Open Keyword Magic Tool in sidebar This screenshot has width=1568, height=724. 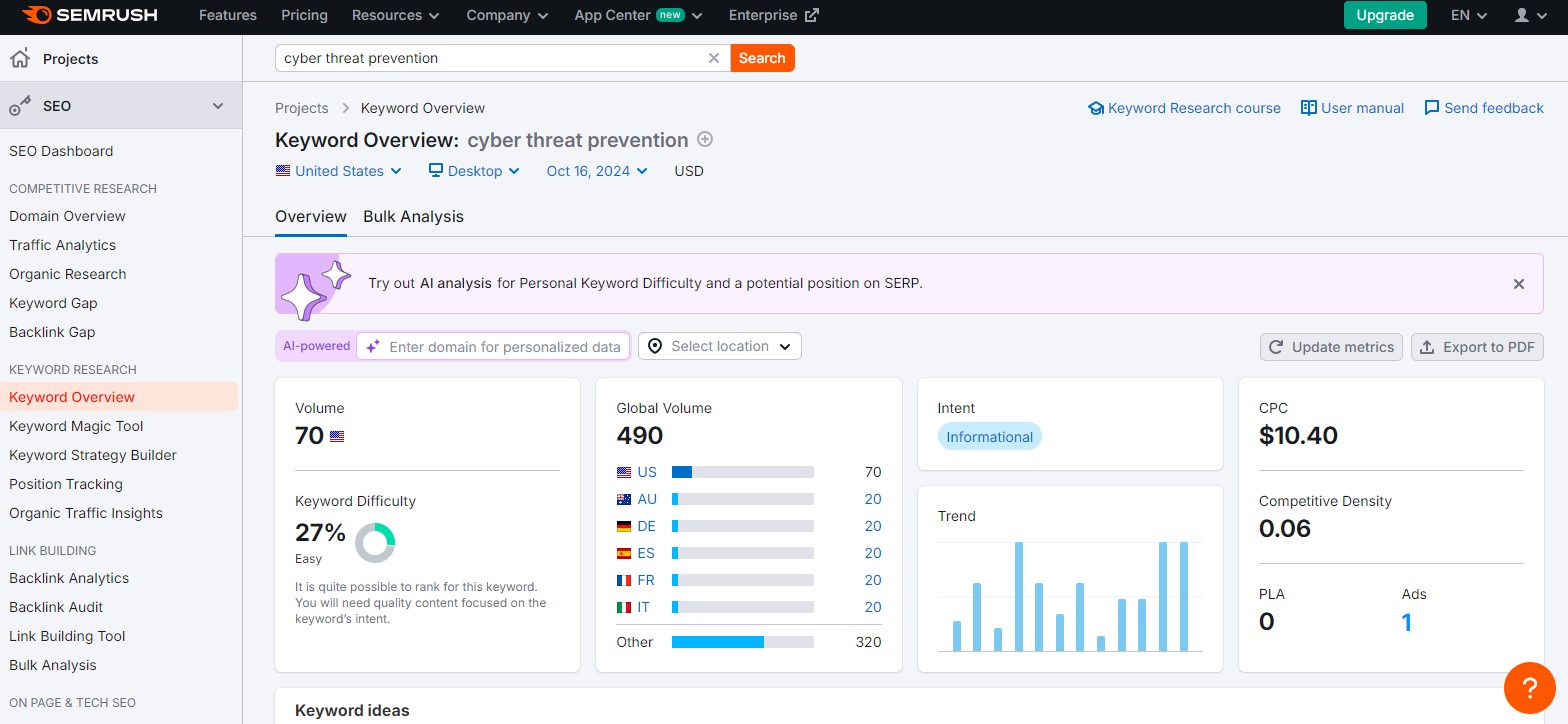click(x=76, y=426)
